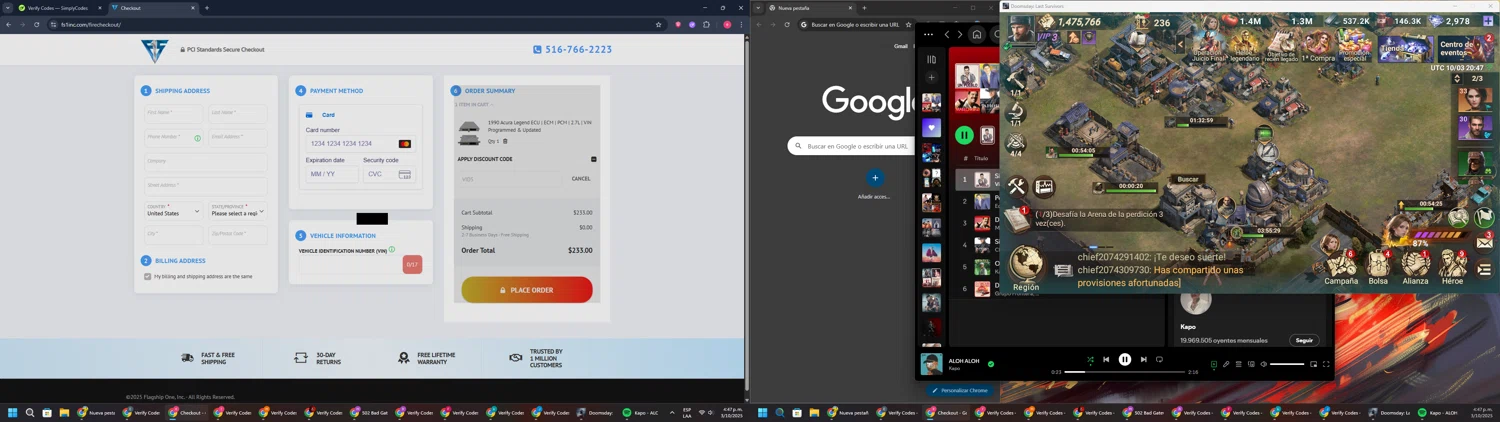This screenshot has height=422, width=1500.
Task: Switch to Verify Codes — SimplyCodes tab
Action: (58, 8)
